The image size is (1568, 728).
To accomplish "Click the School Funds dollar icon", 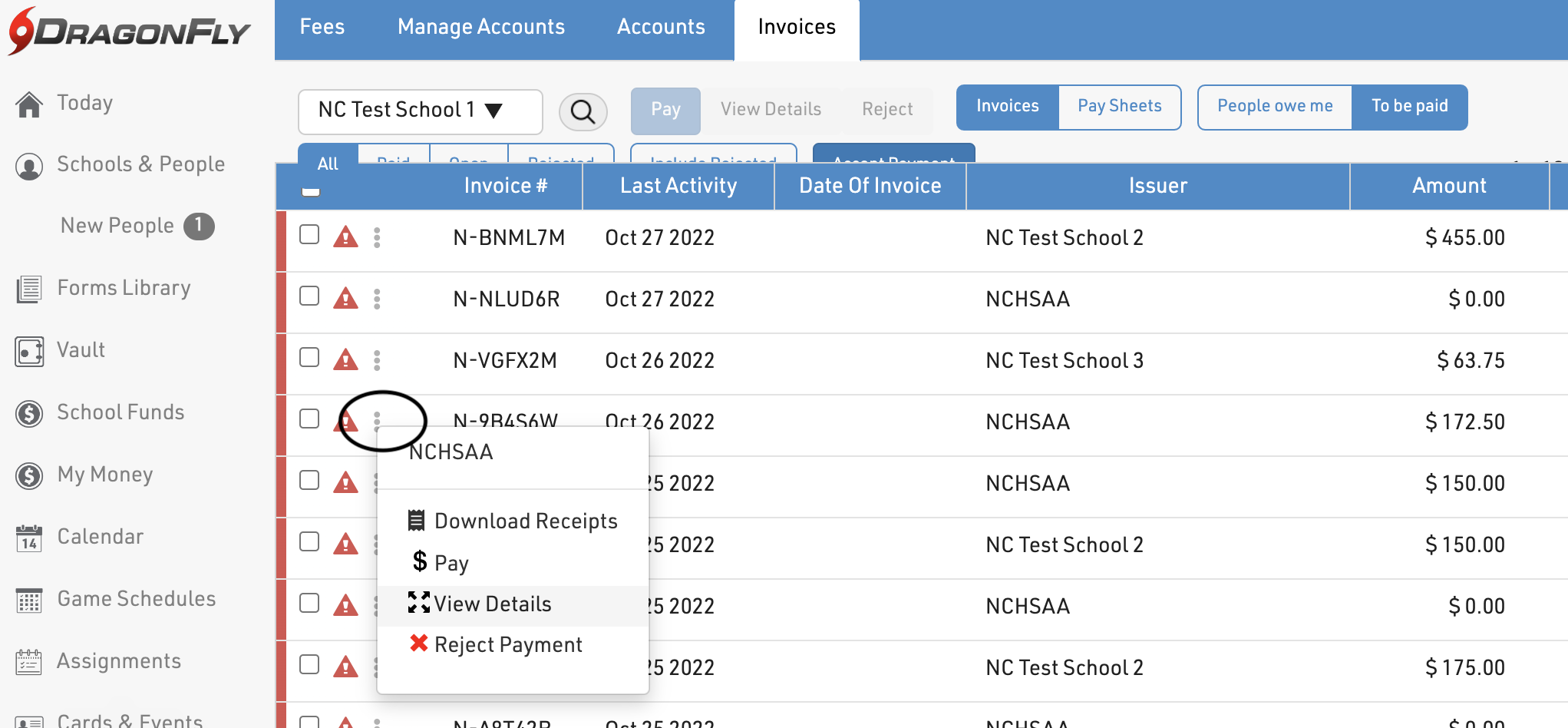I will (x=29, y=413).
